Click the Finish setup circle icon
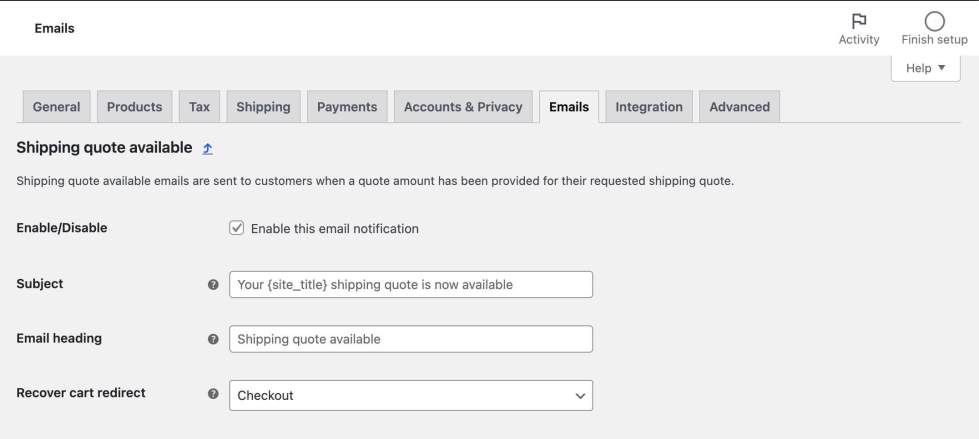This screenshot has height=439, width=979. click(x=934, y=21)
